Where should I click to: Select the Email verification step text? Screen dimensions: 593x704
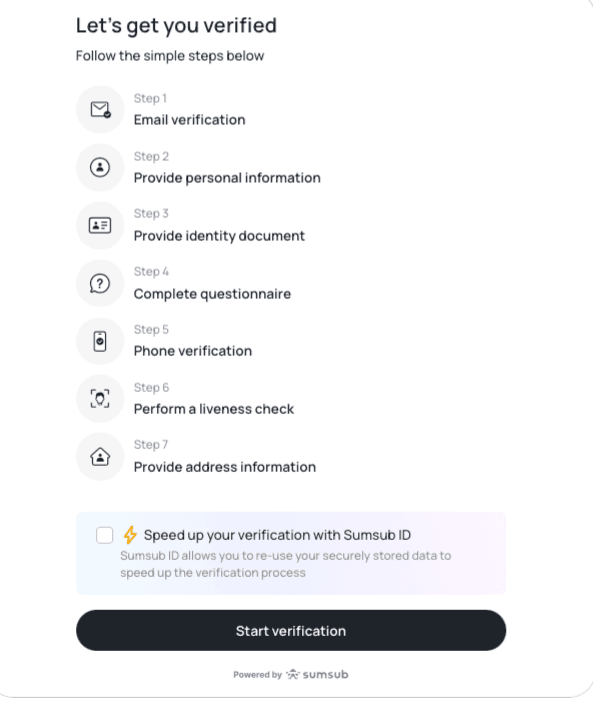[x=189, y=120]
